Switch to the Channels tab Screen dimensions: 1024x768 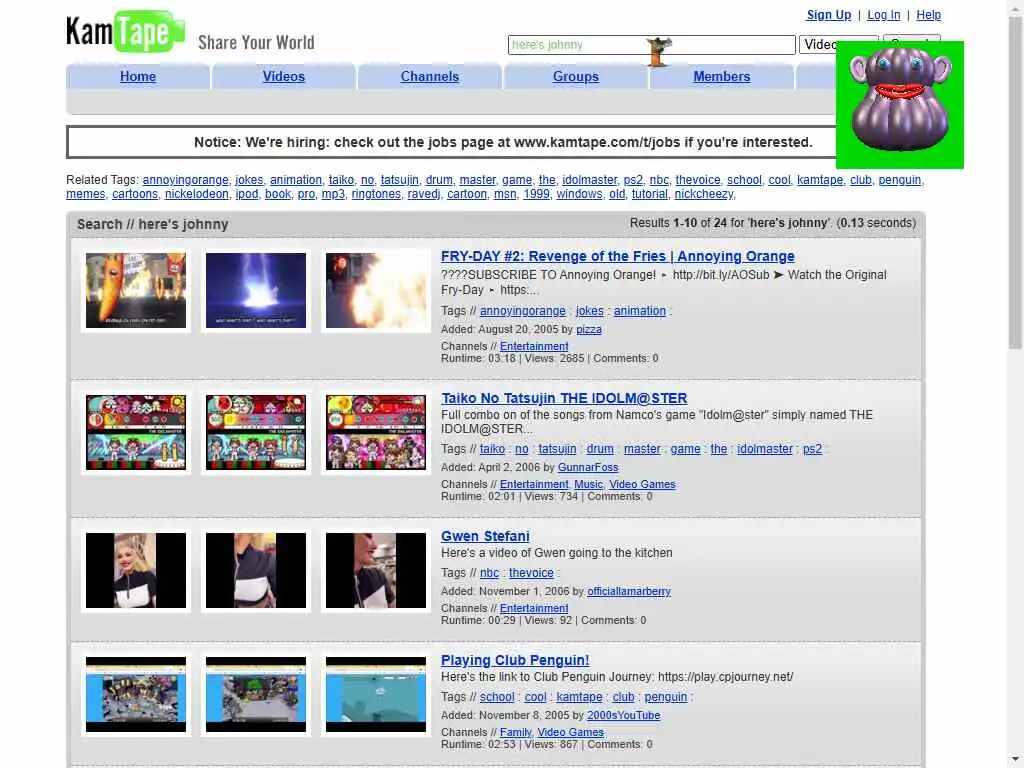tap(430, 76)
